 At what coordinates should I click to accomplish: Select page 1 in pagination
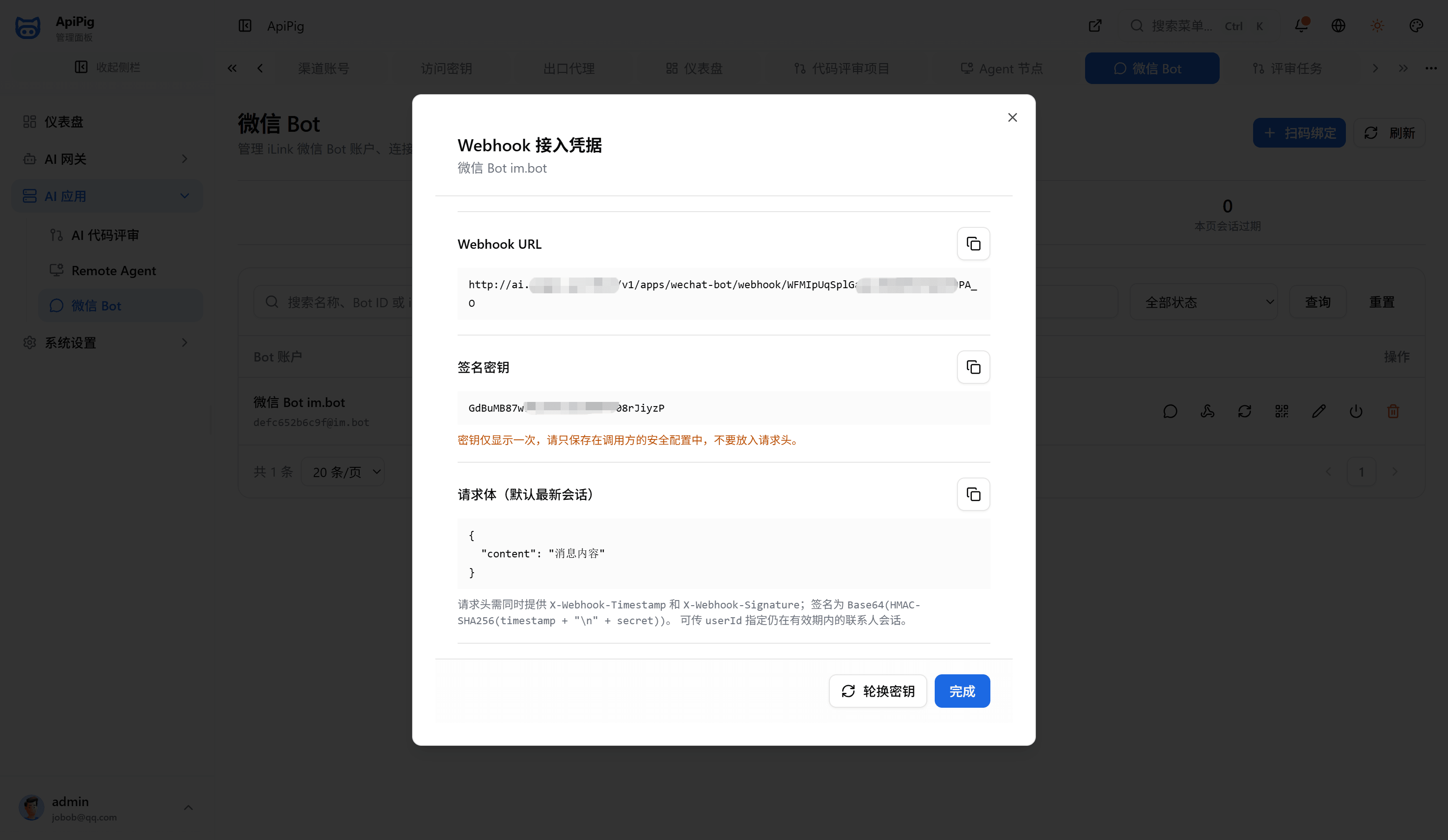(x=1361, y=472)
